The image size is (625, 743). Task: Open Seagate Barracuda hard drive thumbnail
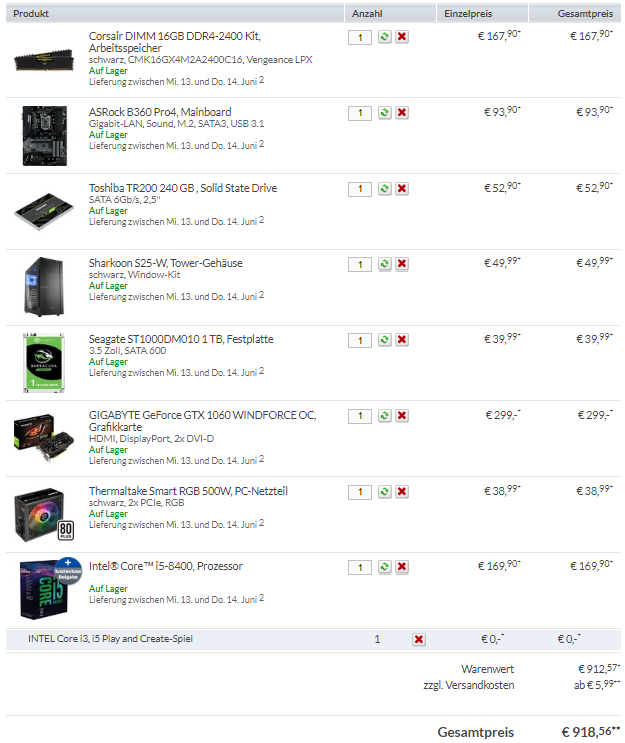(x=44, y=363)
